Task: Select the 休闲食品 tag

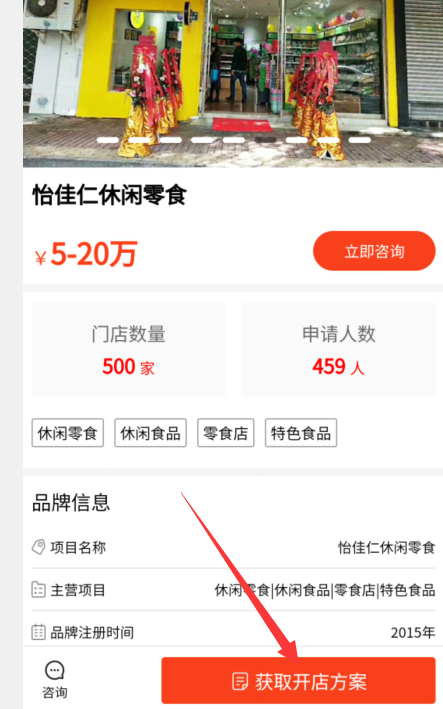Action: [151, 433]
